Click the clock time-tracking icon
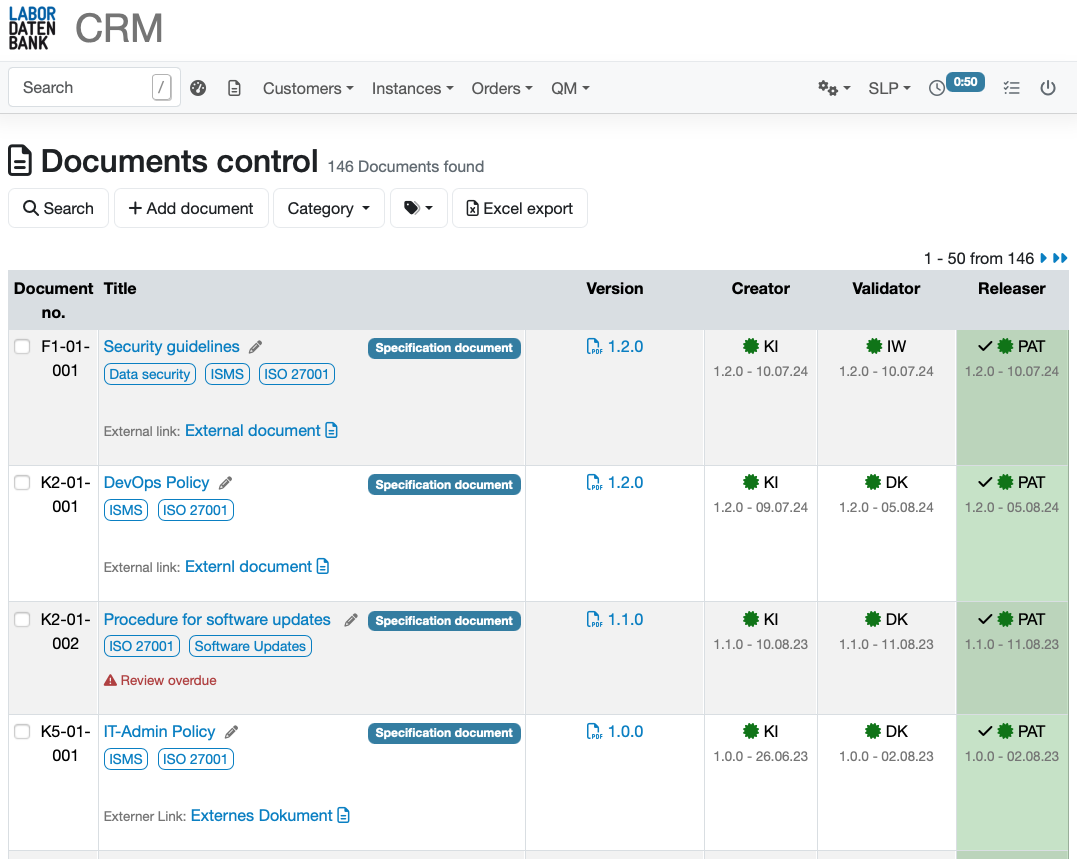Image resolution: width=1077 pixels, height=859 pixels. (x=935, y=88)
